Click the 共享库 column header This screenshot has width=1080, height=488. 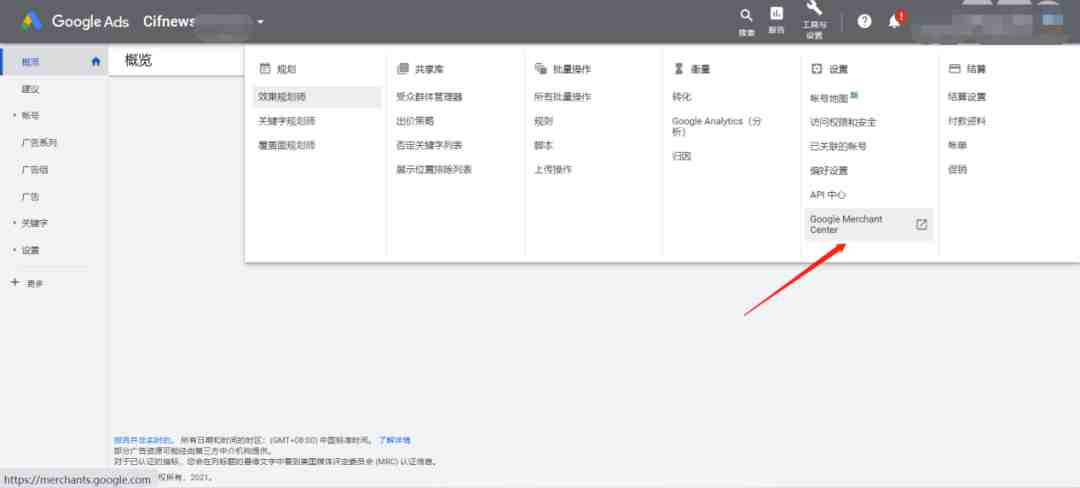(x=430, y=69)
